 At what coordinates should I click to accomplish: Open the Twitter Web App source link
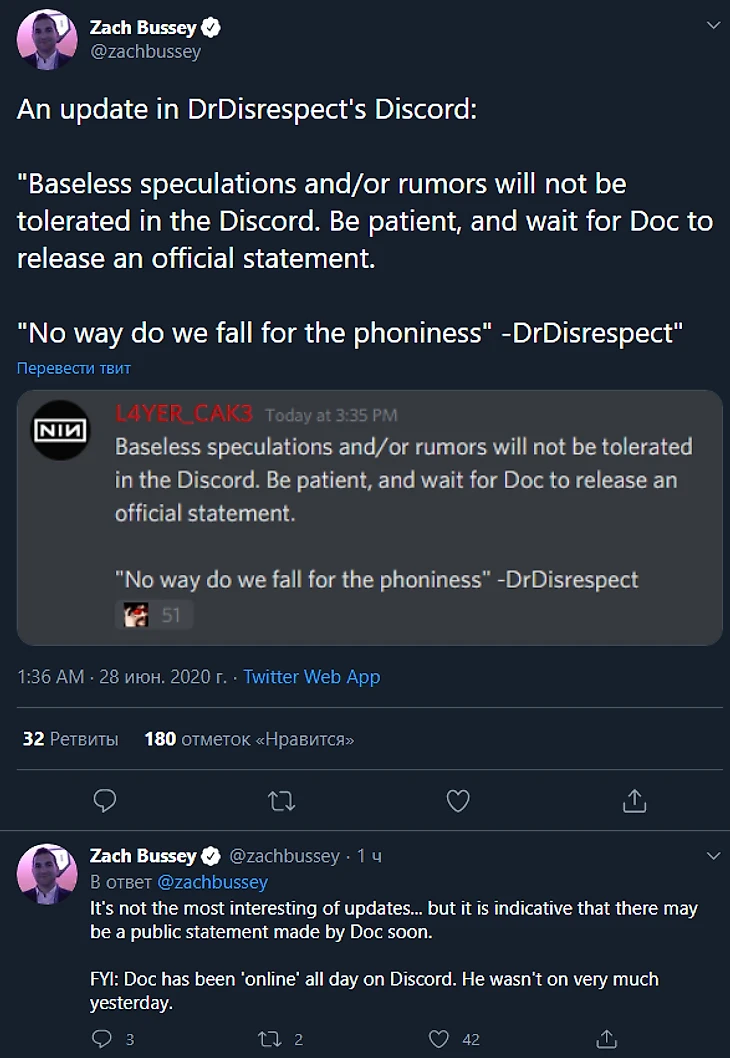311,677
